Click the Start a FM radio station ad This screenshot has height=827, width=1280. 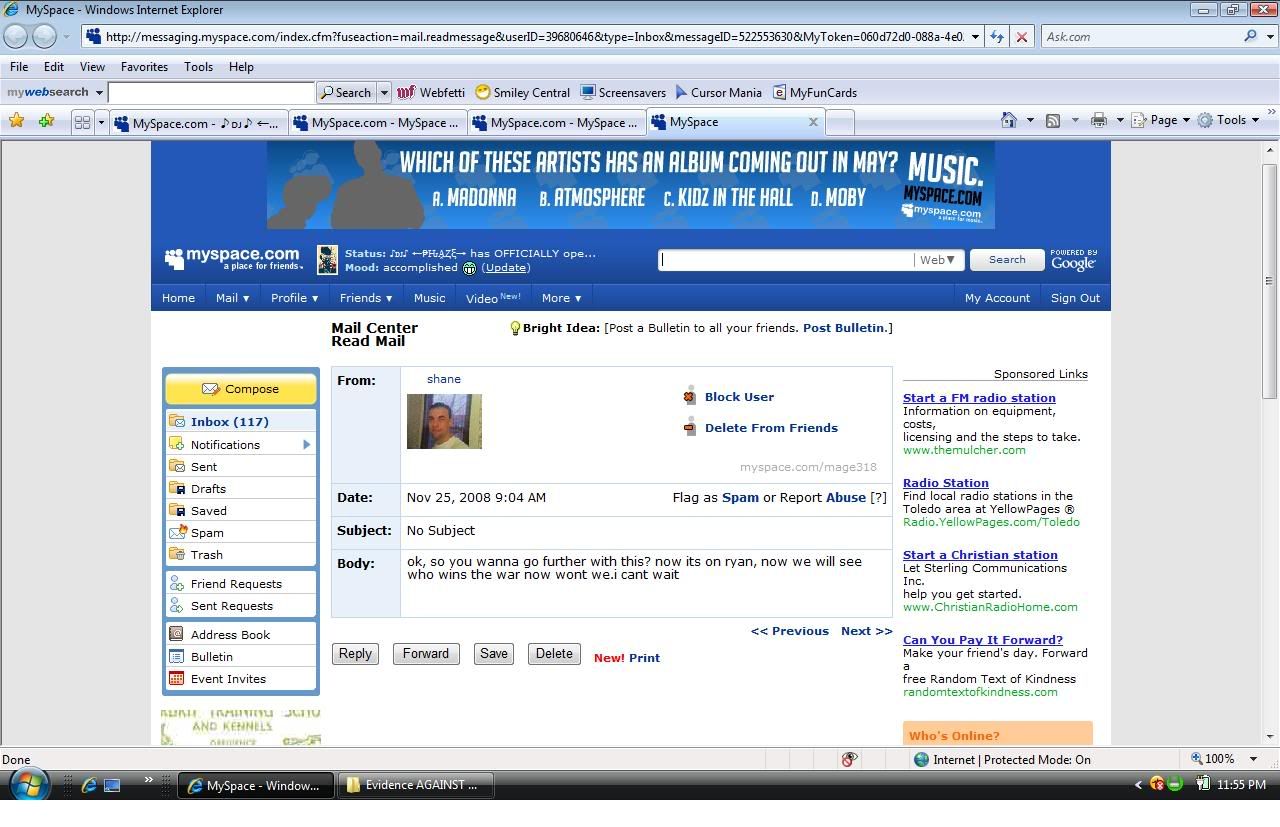coord(979,398)
